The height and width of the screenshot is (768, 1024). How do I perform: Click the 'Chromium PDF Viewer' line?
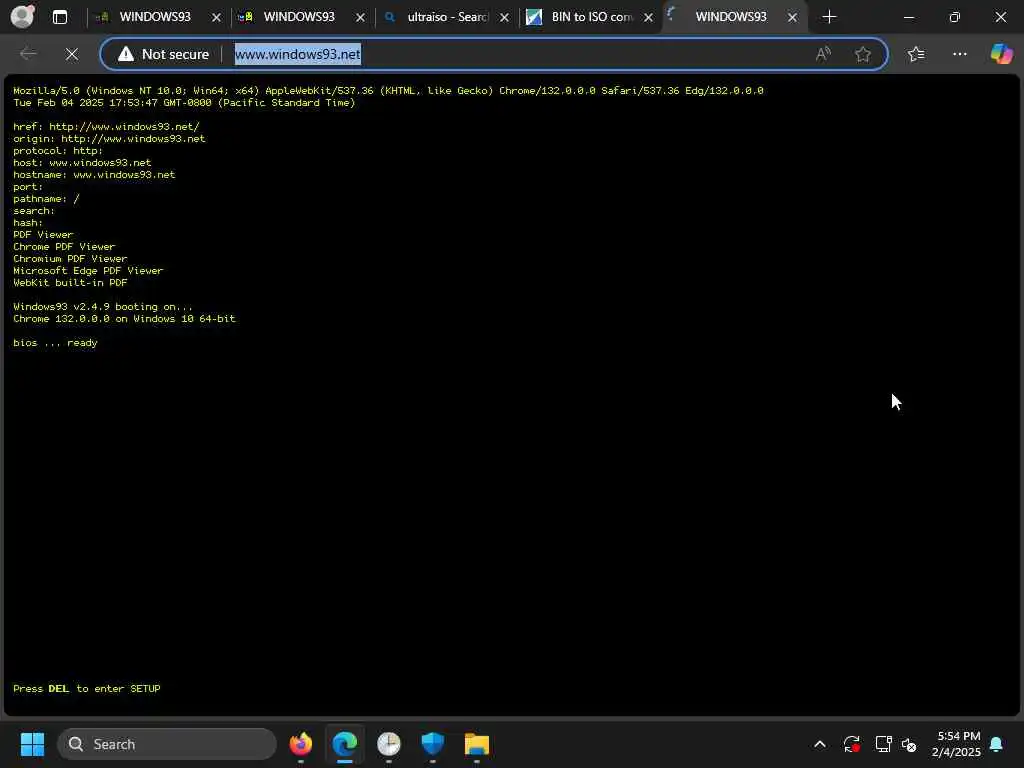tap(71, 259)
